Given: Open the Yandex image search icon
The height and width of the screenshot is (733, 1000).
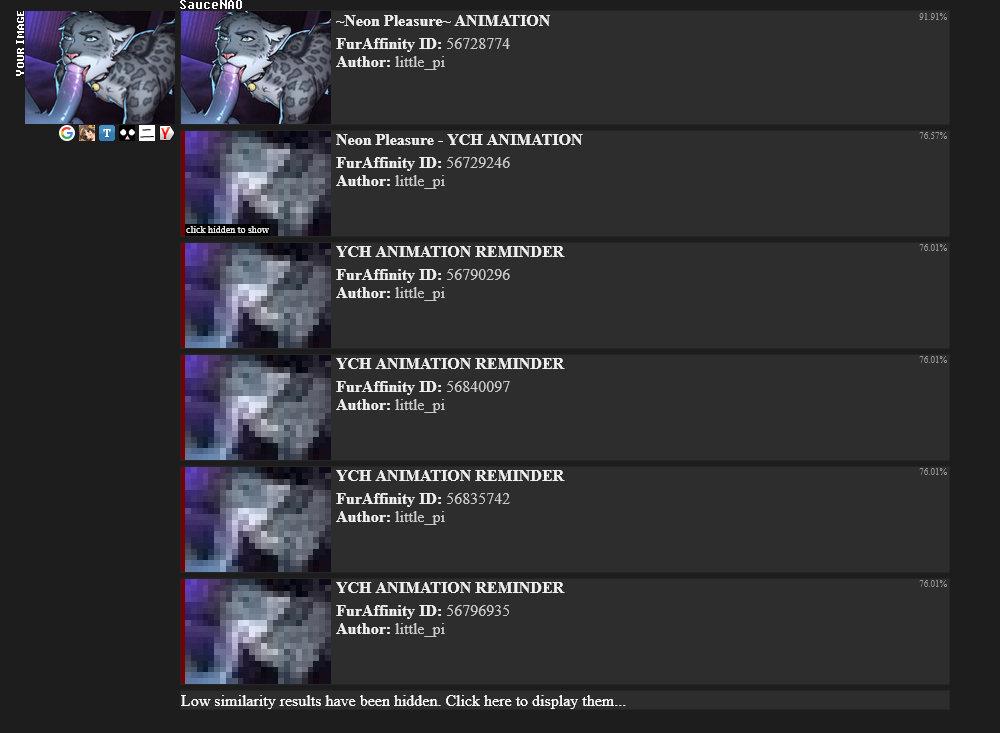Looking at the screenshot, I should point(166,133).
